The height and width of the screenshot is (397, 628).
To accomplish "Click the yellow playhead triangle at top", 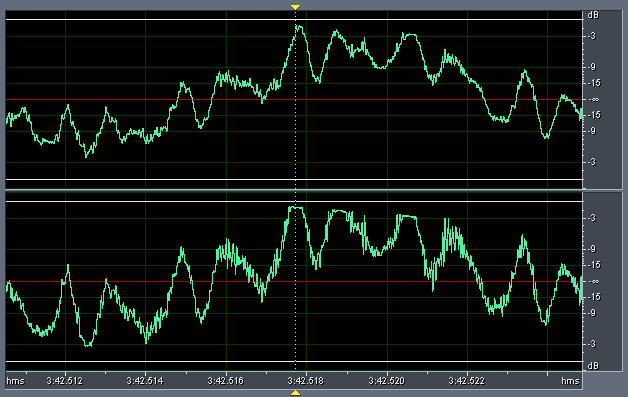I will click(295, 7).
